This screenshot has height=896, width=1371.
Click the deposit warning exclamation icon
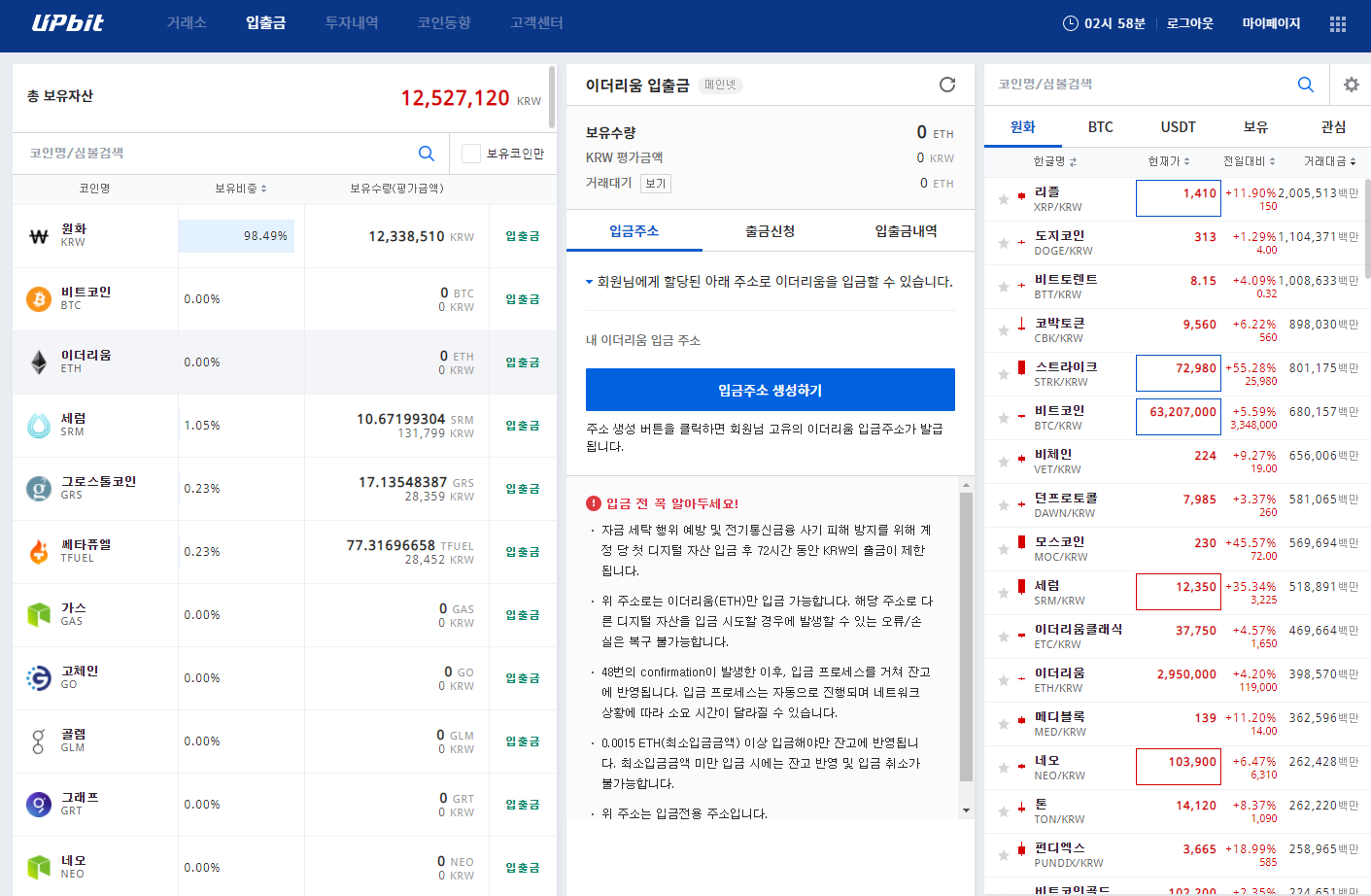click(x=594, y=503)
